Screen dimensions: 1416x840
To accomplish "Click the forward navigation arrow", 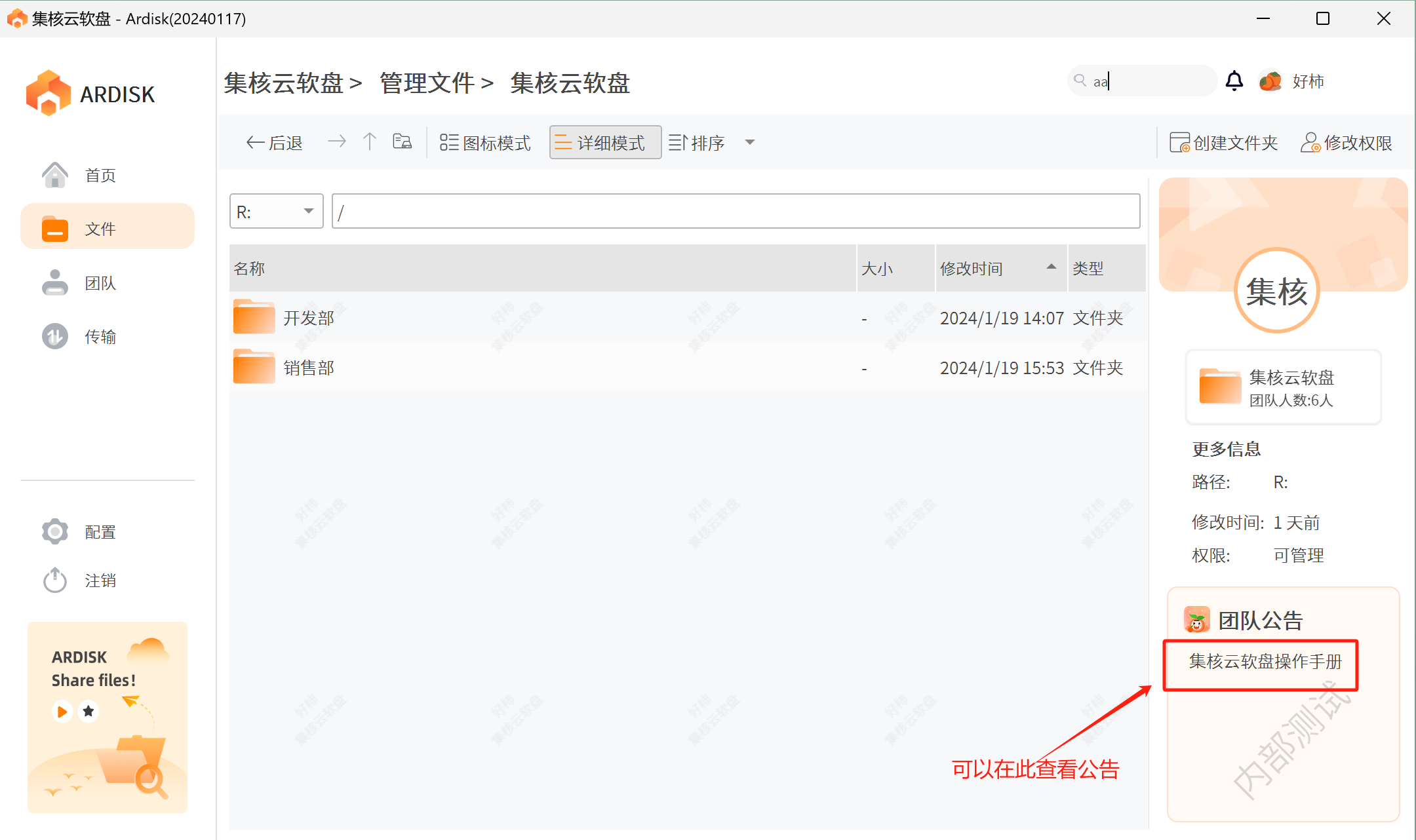I will (x=336, y=142).
